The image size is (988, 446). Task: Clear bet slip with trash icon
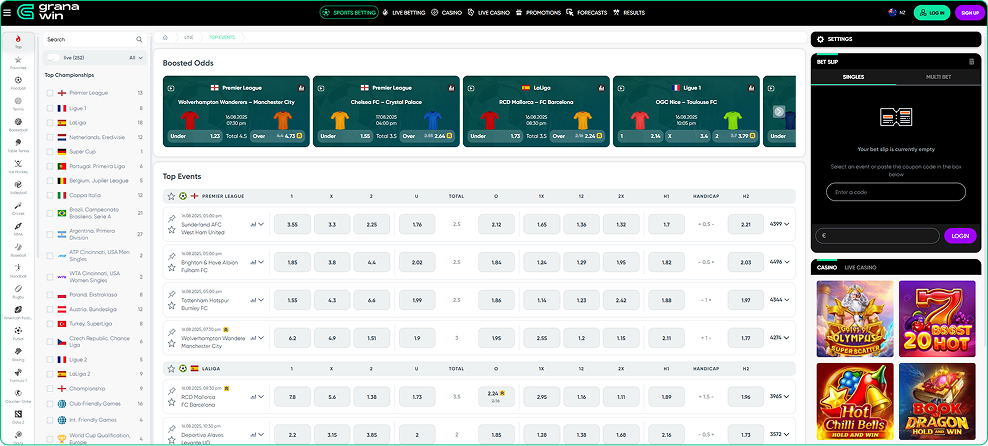click(x=971, y=62)
